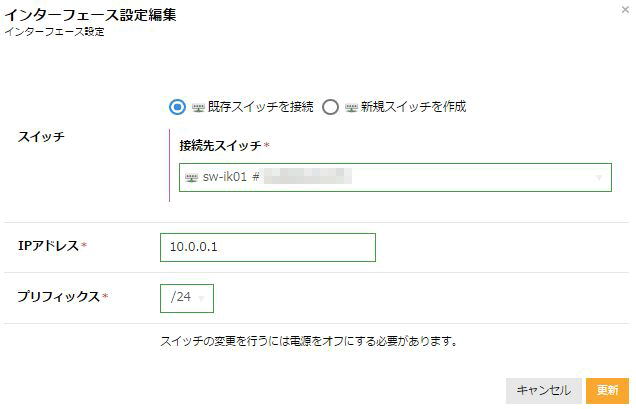Open the /24 prefix dropdown
The height and width of the screenshot is (409, 636).
186,297
